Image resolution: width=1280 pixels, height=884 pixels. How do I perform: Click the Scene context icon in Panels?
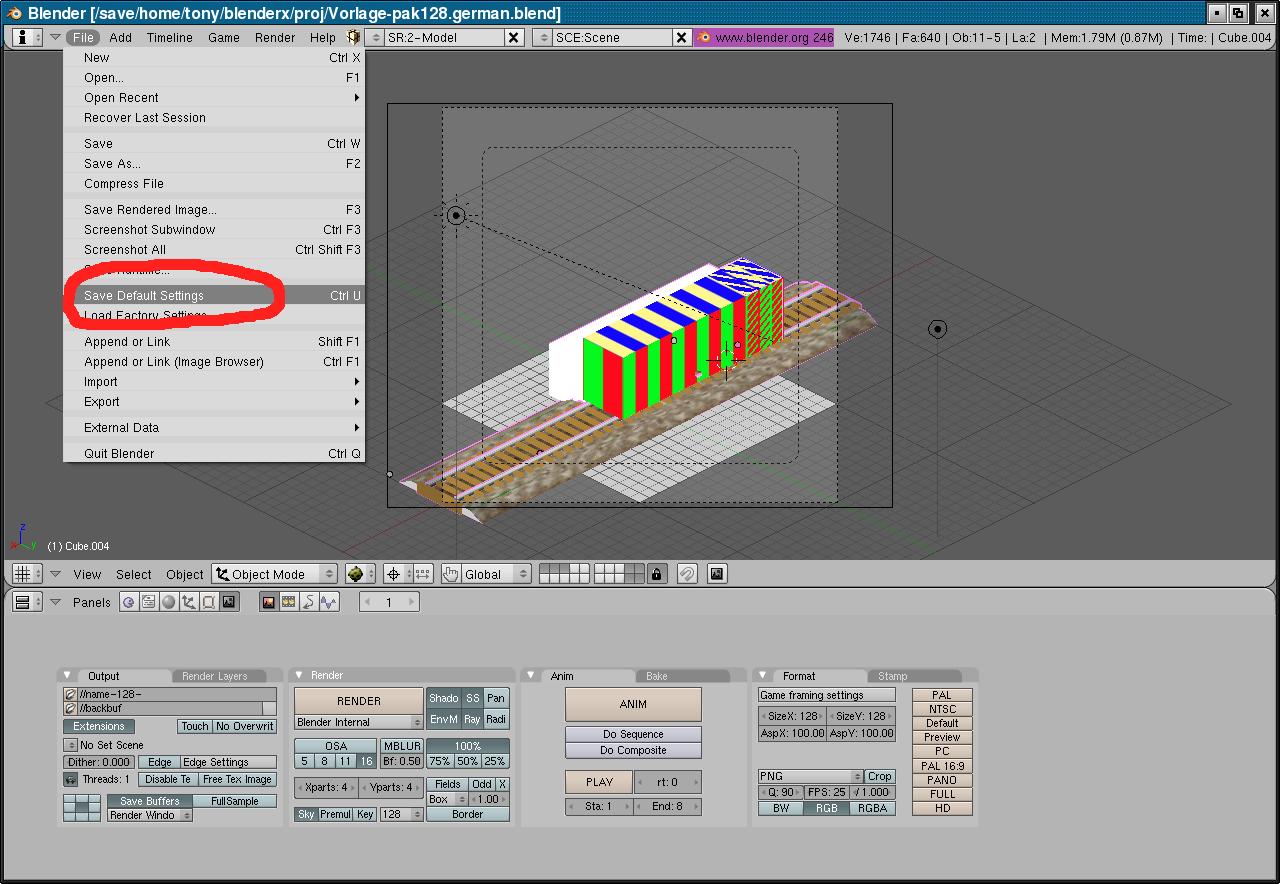[229, 602]
